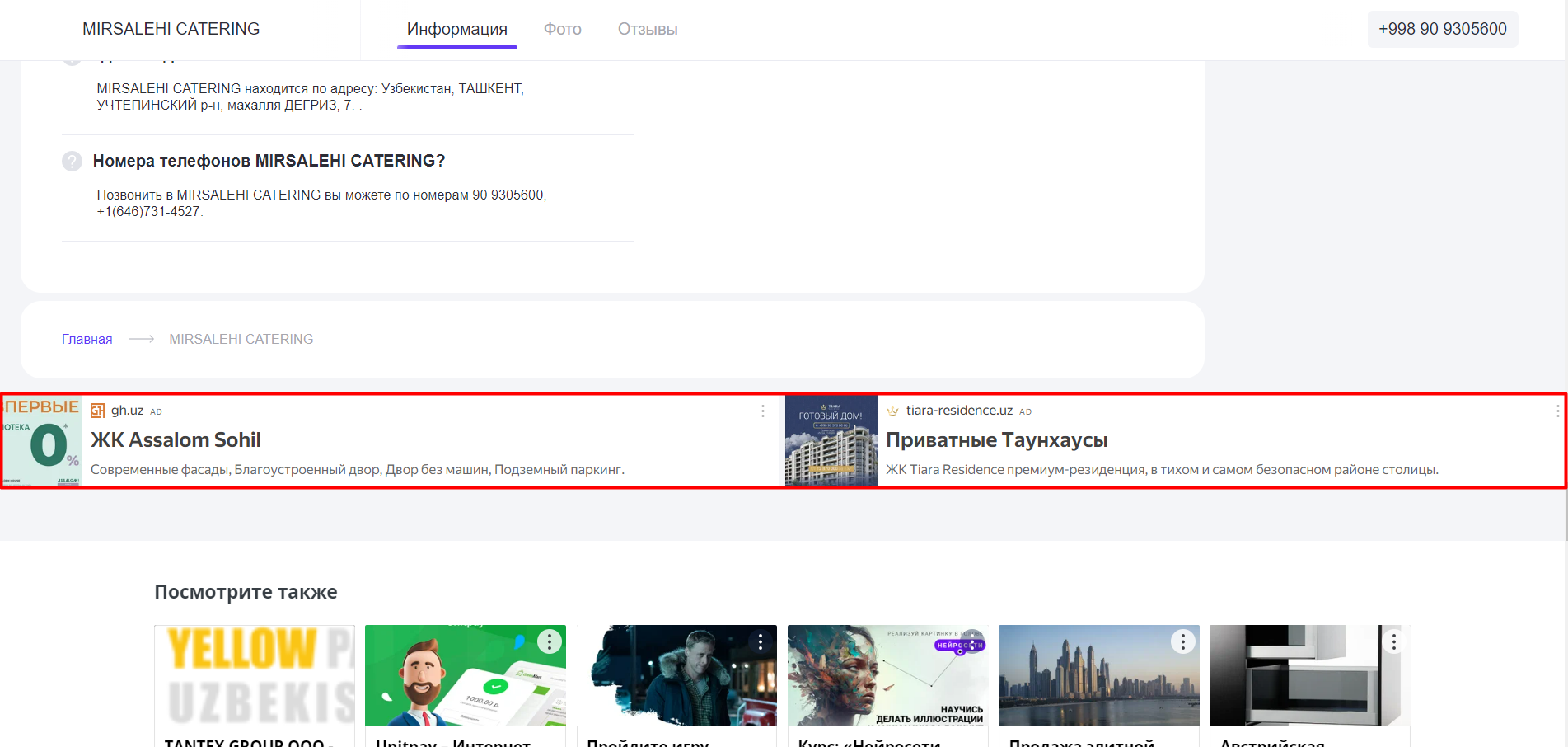The image size is (1568, 747).
Task: Open the city skyline card image
Action: 1099,675
